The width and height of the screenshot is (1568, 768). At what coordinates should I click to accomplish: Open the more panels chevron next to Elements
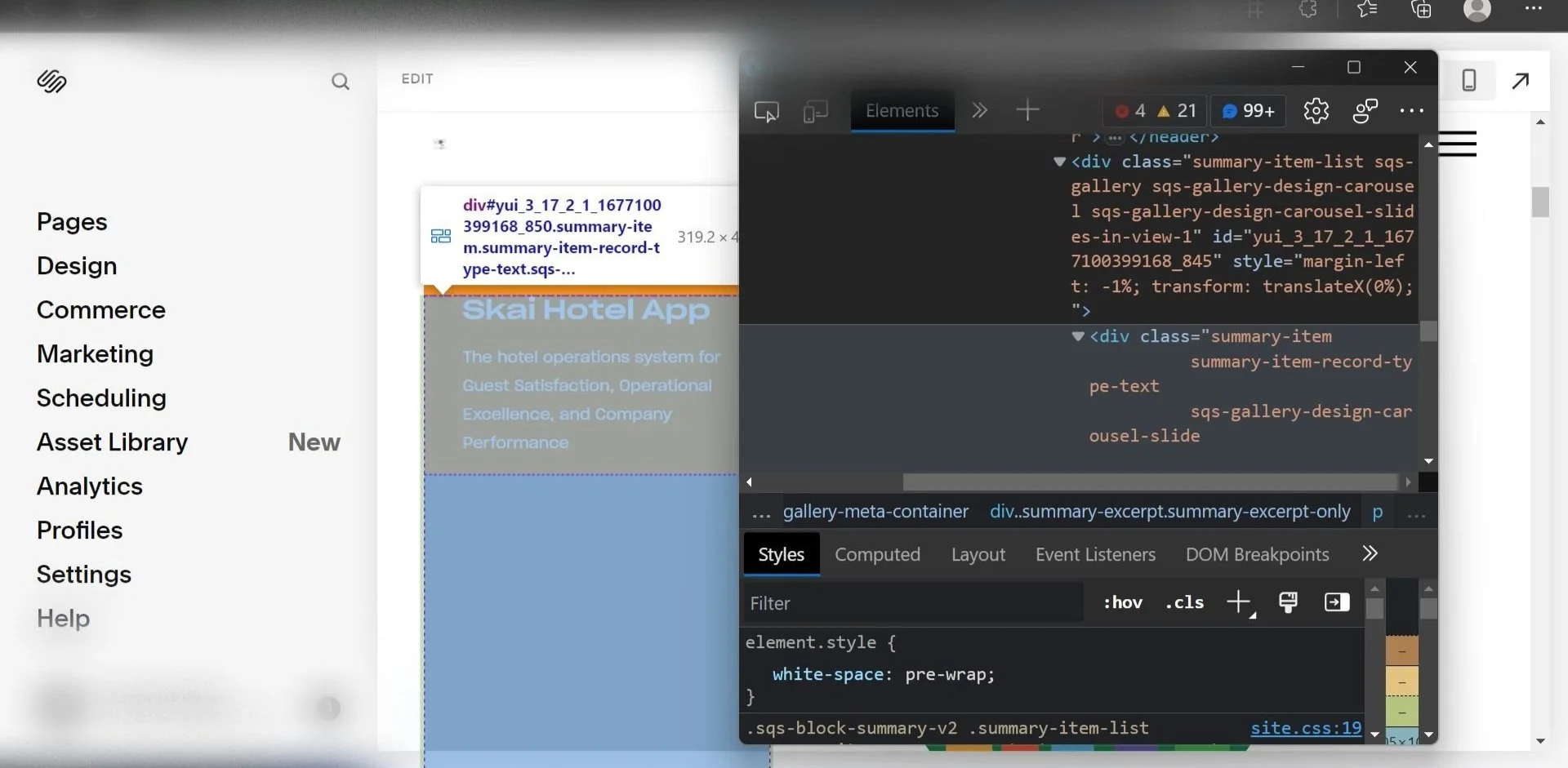(x=979, y=111)
